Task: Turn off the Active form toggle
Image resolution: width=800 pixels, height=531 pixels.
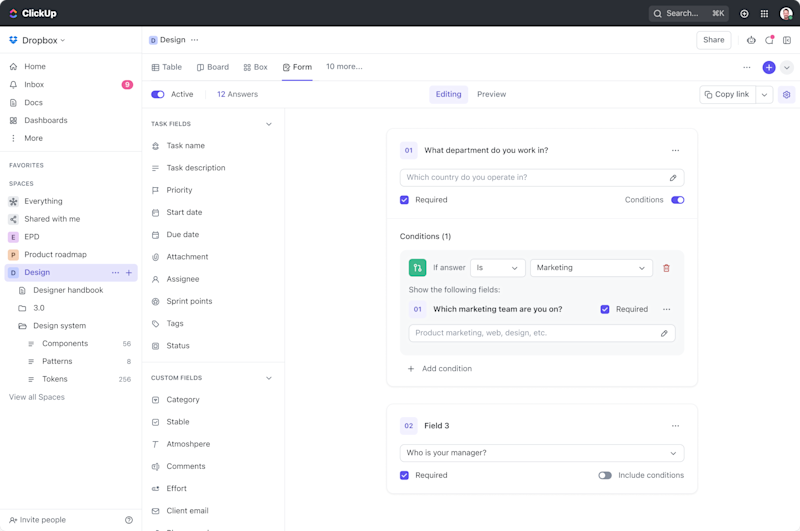Action: 158,94
